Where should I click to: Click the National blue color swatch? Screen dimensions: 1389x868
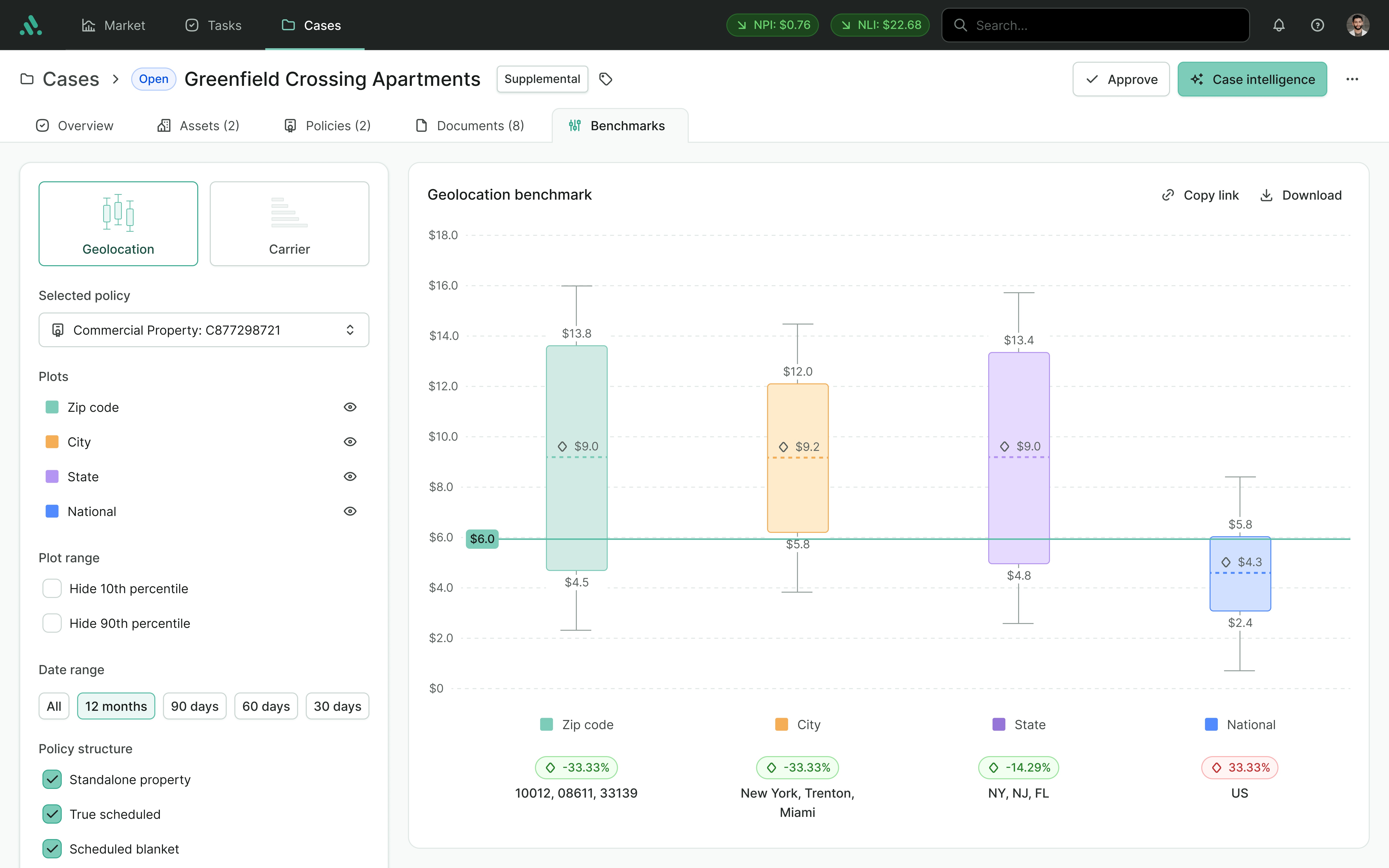[52, 511]
